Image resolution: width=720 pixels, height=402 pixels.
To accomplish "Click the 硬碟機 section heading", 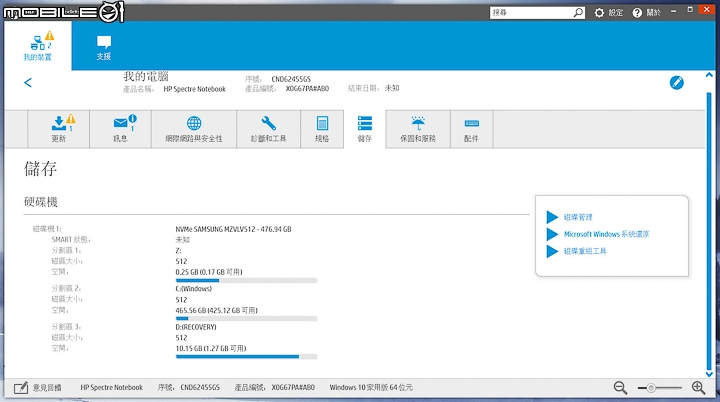I will [41, 202].
